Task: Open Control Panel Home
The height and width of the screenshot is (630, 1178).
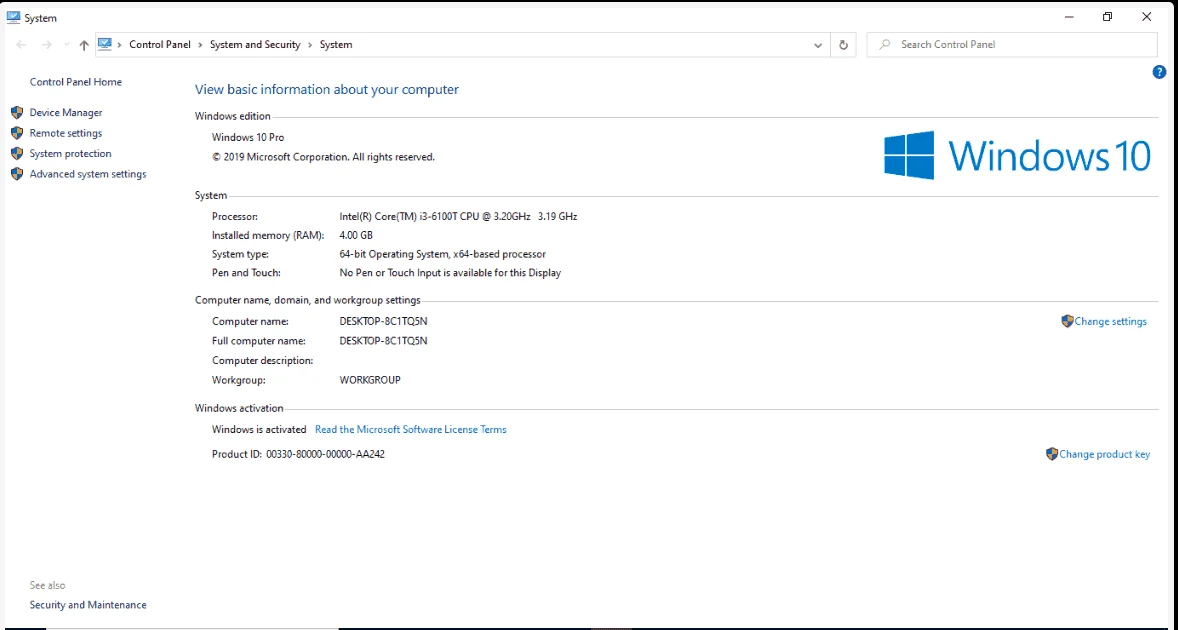Action: tap(75, 82)
